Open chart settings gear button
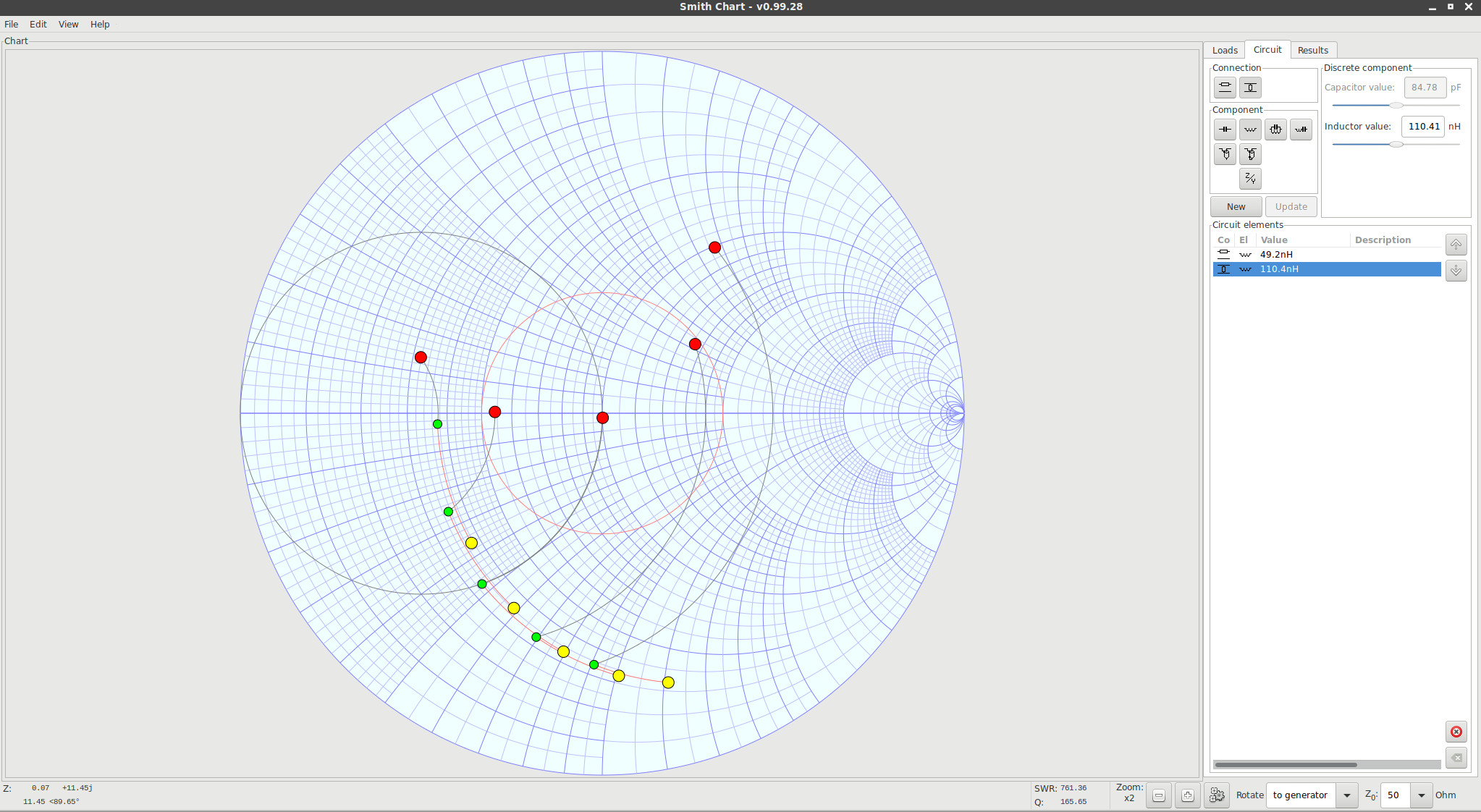 [x=1217, y=795]
